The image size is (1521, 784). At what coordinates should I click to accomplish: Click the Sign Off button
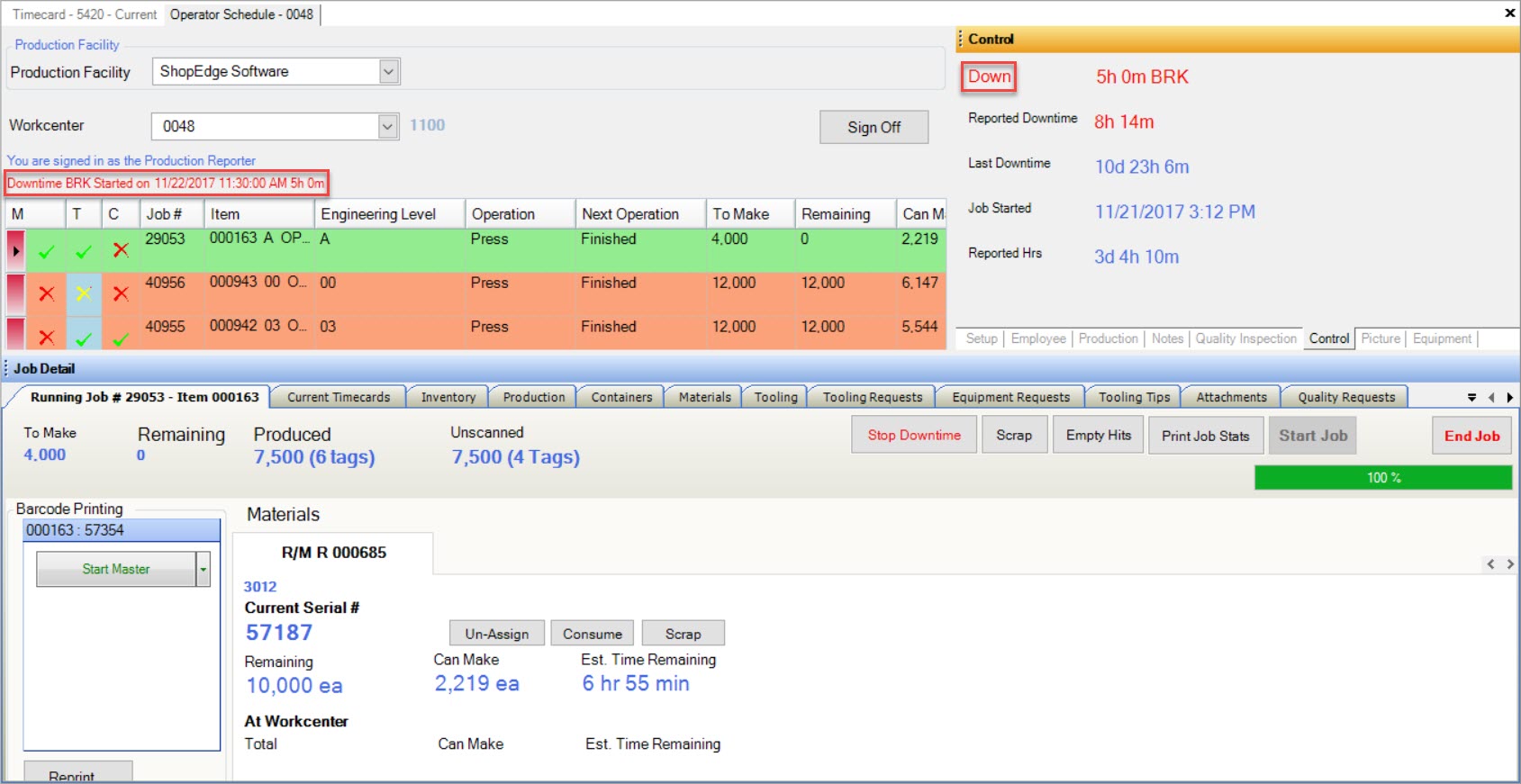pyautogui.click(x=874, y=127)
